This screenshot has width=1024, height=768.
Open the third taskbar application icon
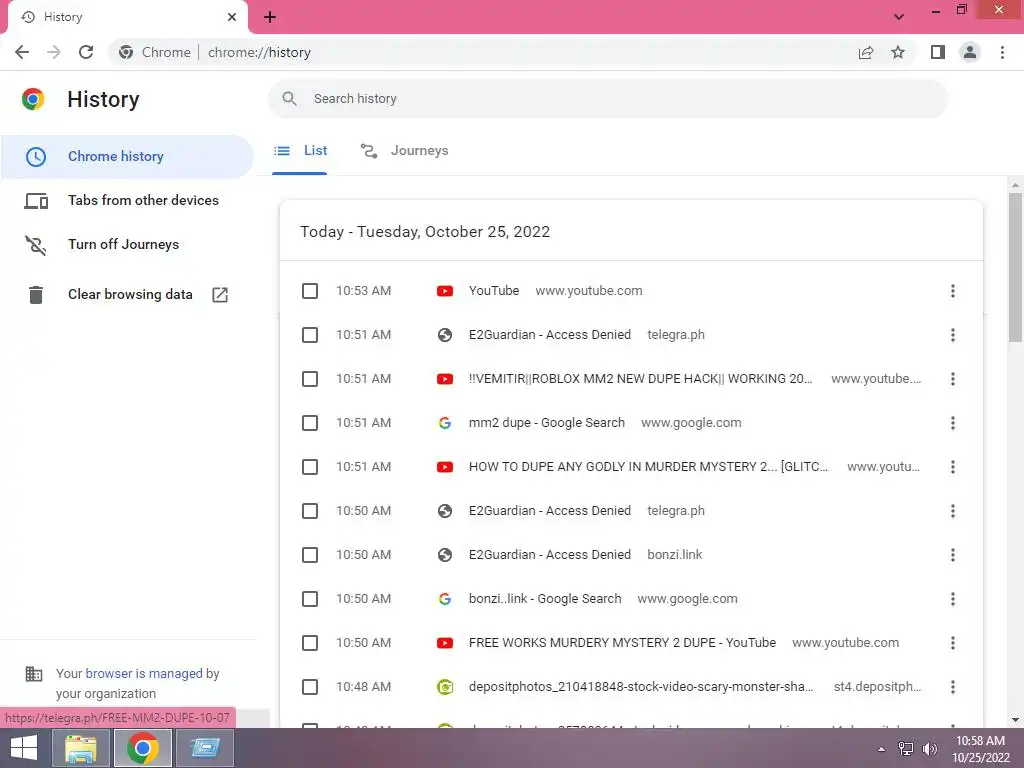(205, 748)
